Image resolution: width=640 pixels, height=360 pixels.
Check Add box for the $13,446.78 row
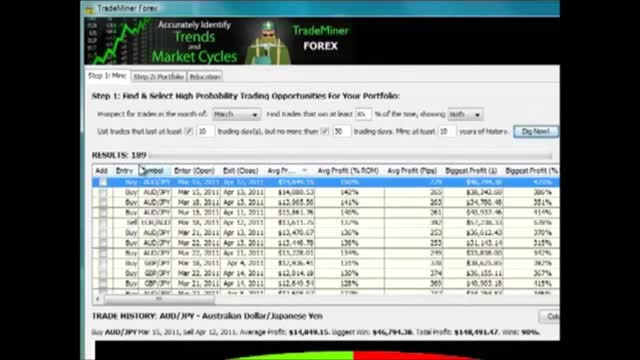[102, 243]
